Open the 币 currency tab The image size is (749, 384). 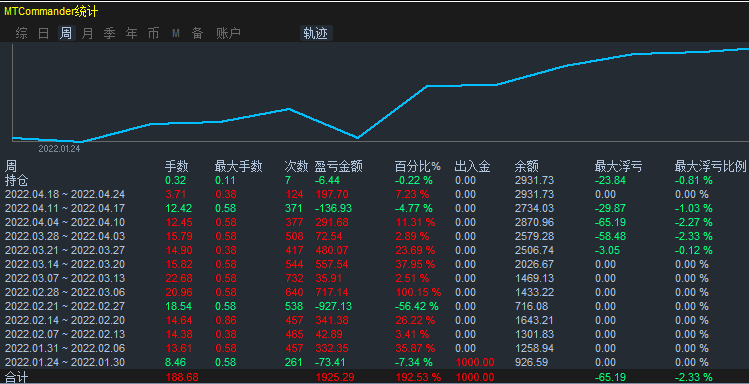pyautogui.click(x=153, y=33)
